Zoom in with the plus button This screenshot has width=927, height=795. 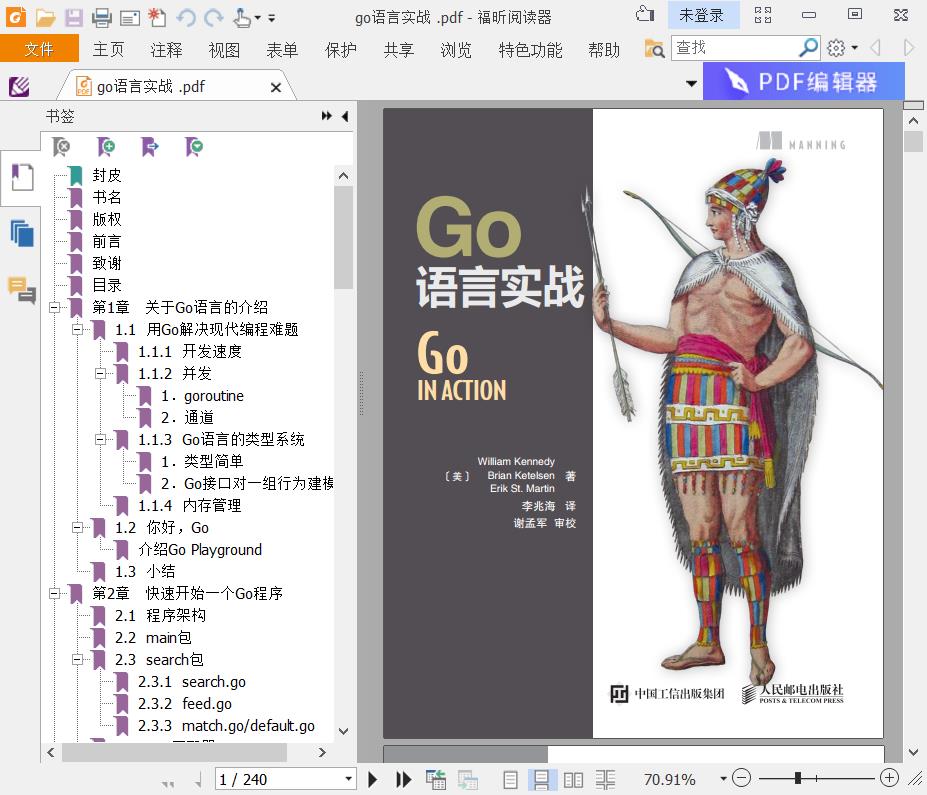[889, 778]
